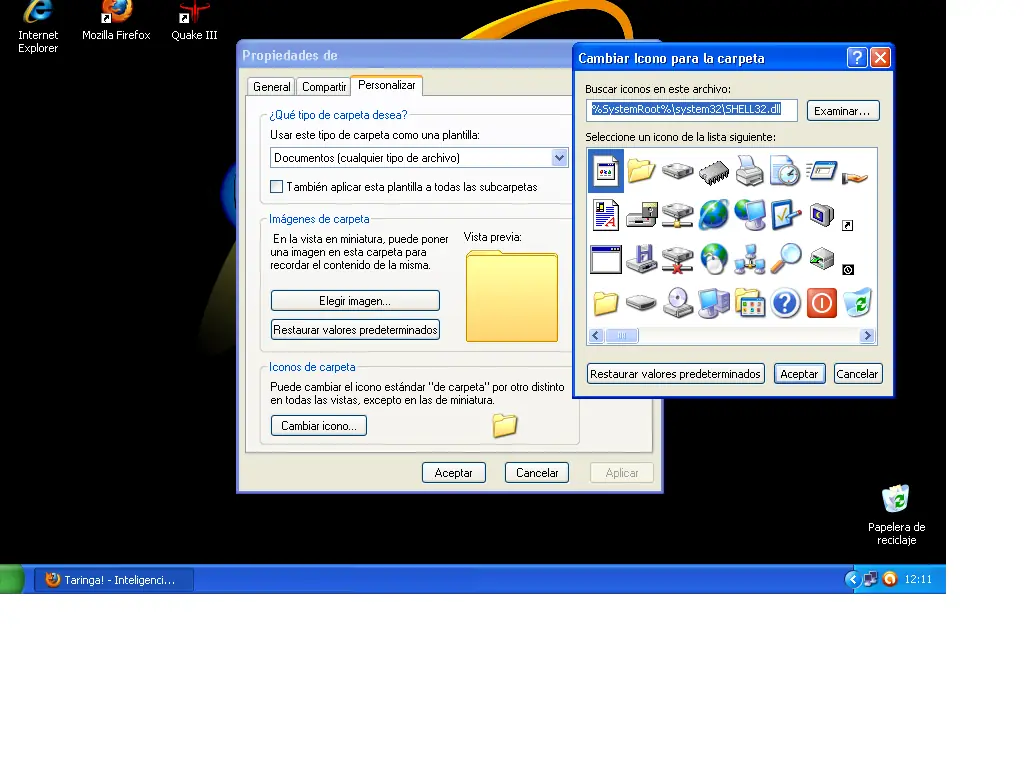
Task: Choose the blue question mark help icon
Action: pyautogui.click(x=786, y=304)
